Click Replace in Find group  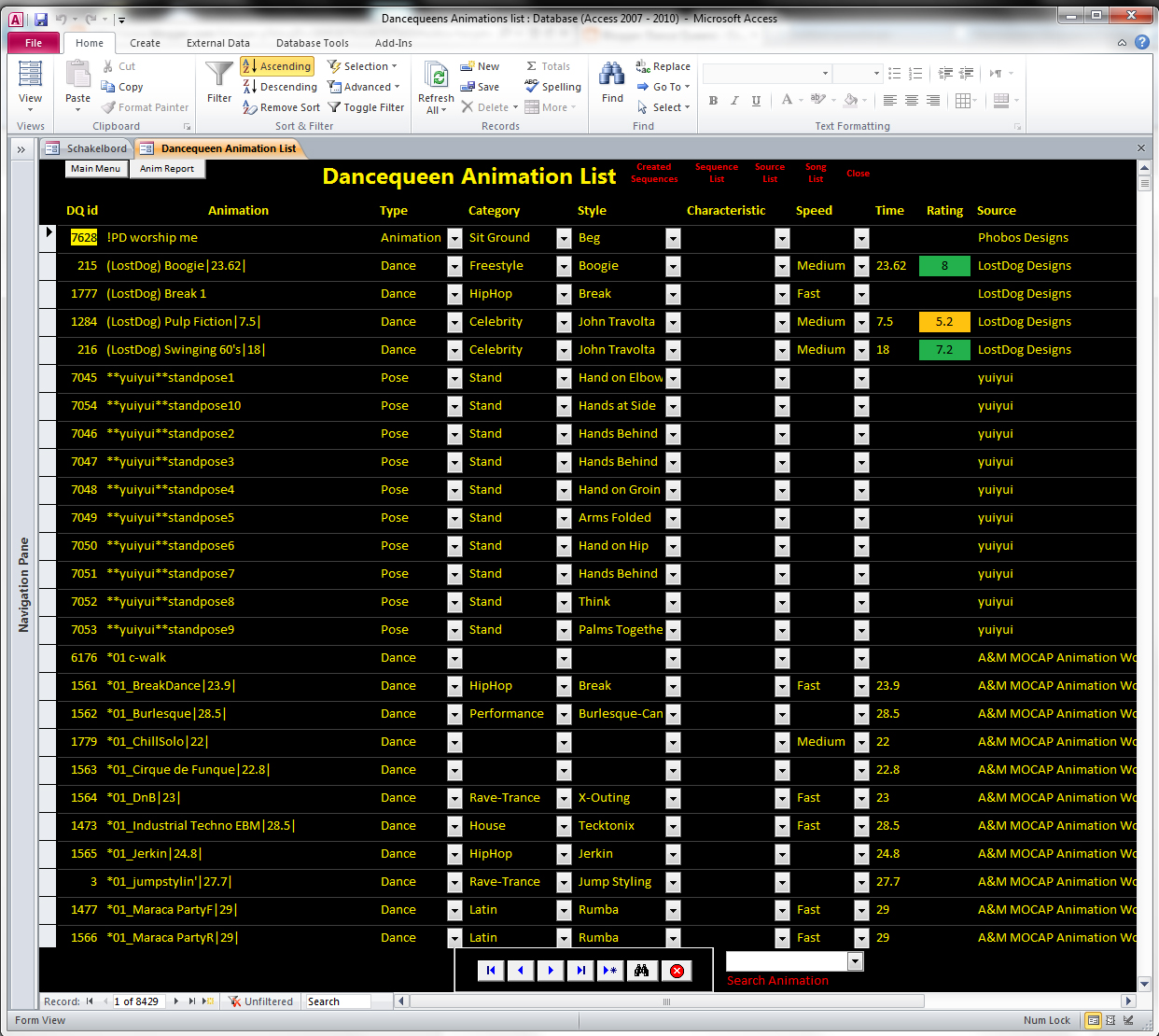coord(663,66)
